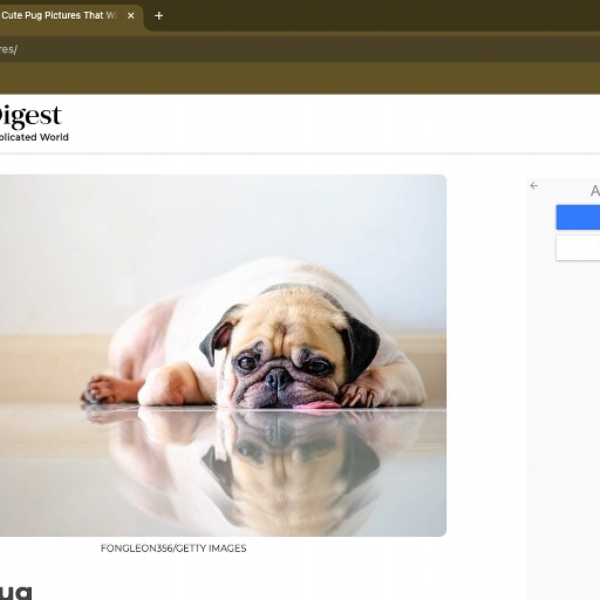Click the back arrow in side panel

click(x=534, y=186)
